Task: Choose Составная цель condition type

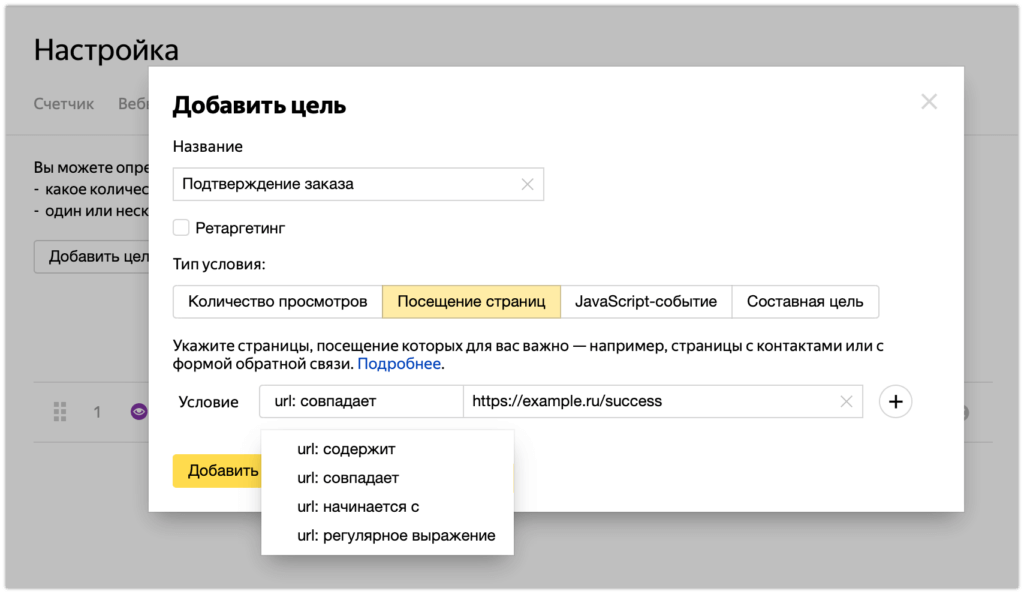Action: point(805,301)
